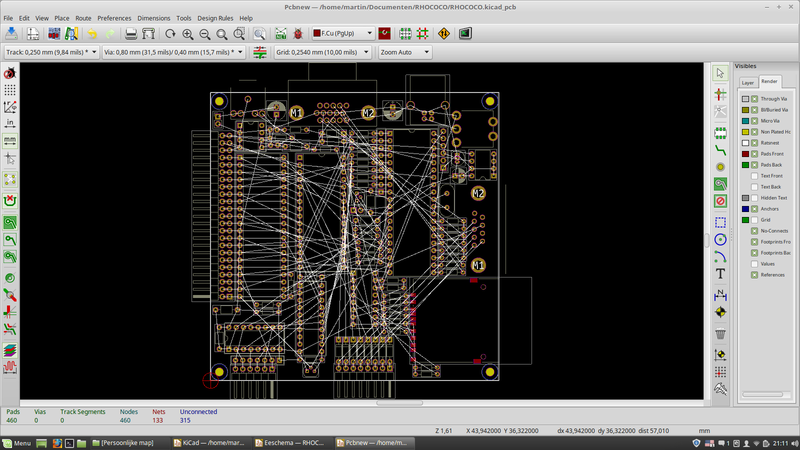The image size is (800, 450).
Task: Click the Anchors blue color swatch
Action: pos(745,209)
